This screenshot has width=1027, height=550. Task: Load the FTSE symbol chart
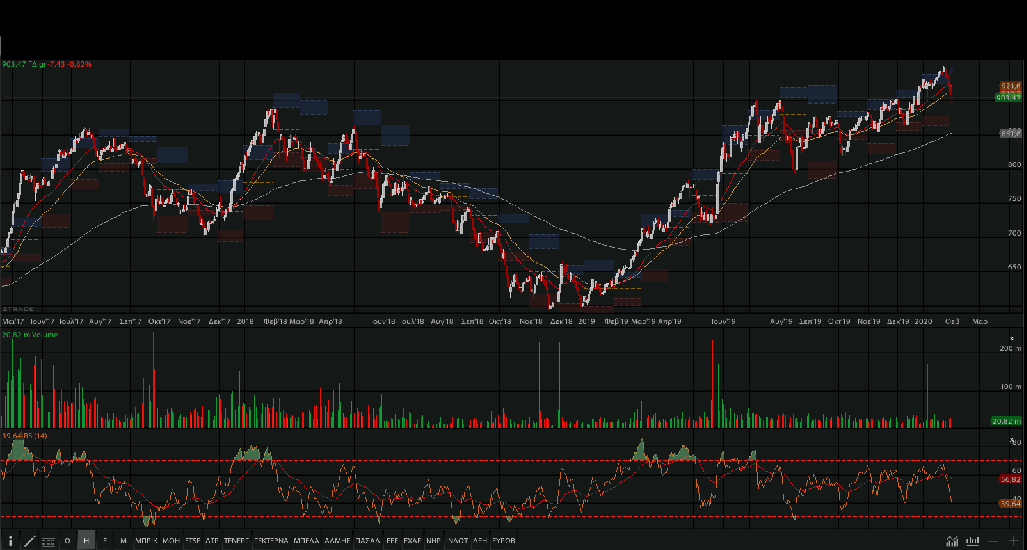192,541
